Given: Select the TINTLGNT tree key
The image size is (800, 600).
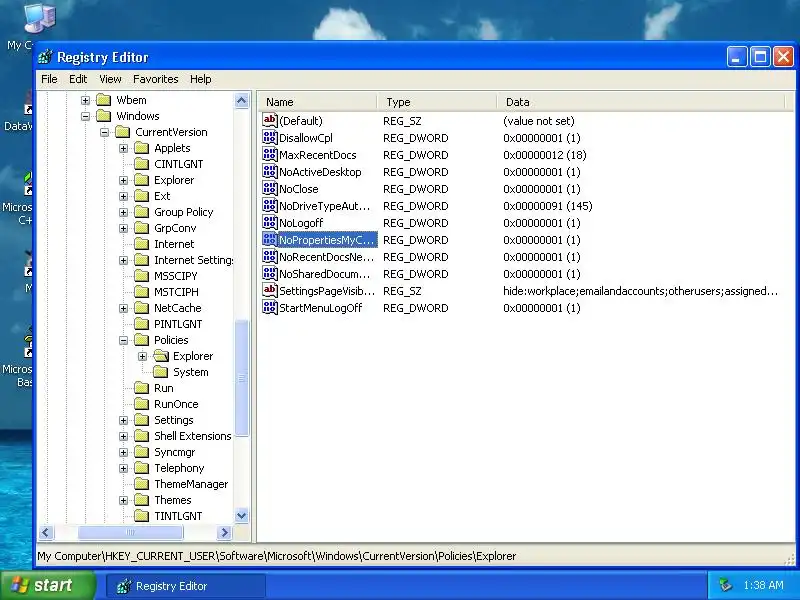Looking at the screenshot, I should pyautogui.click(x=178, y=516).
